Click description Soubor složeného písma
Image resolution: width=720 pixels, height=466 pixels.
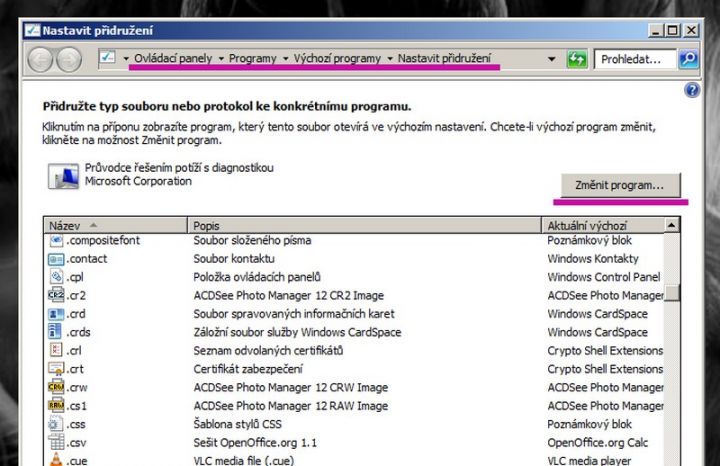coord(252,240)
